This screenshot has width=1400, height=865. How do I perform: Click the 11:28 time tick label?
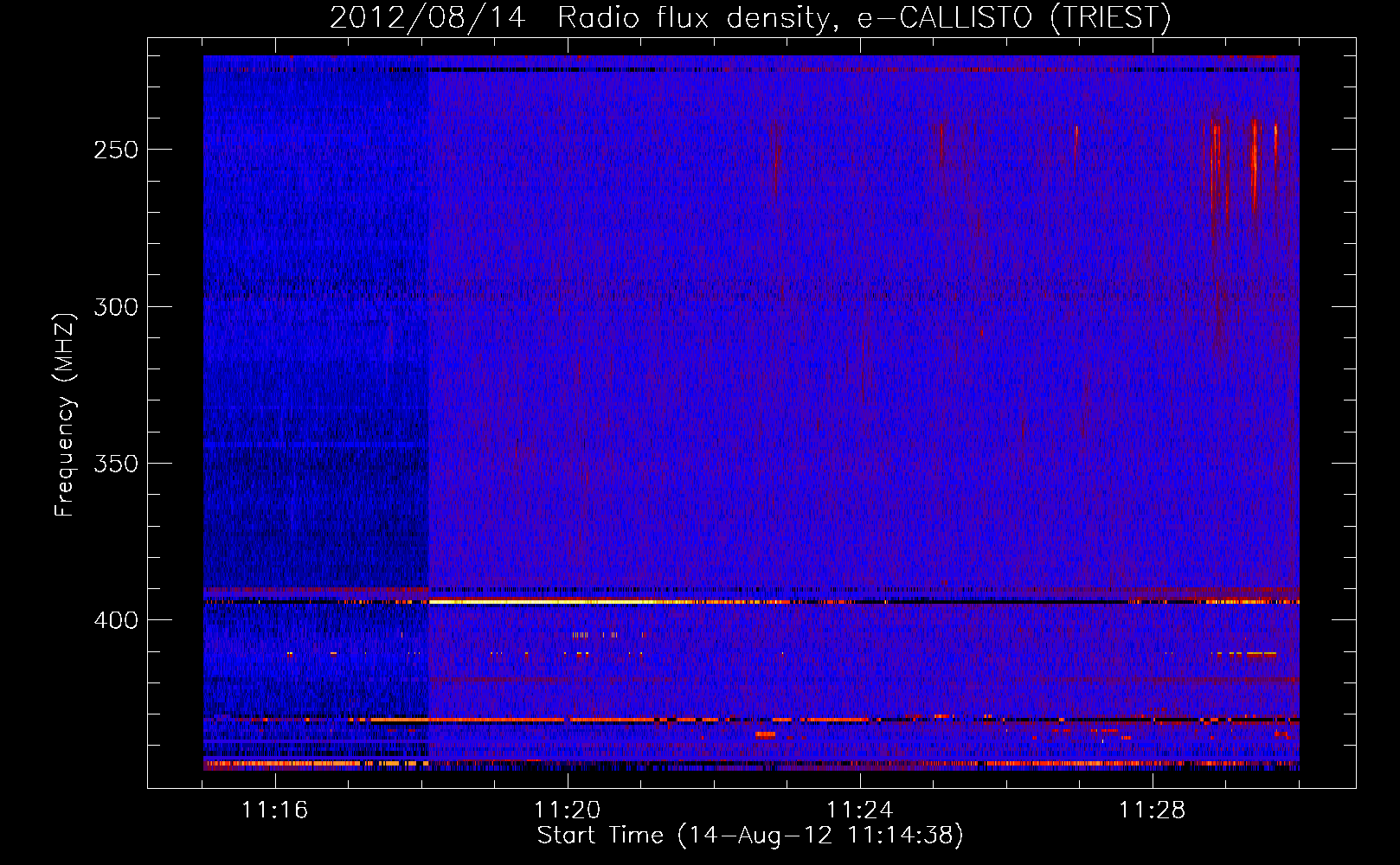tap(1152, 810)
